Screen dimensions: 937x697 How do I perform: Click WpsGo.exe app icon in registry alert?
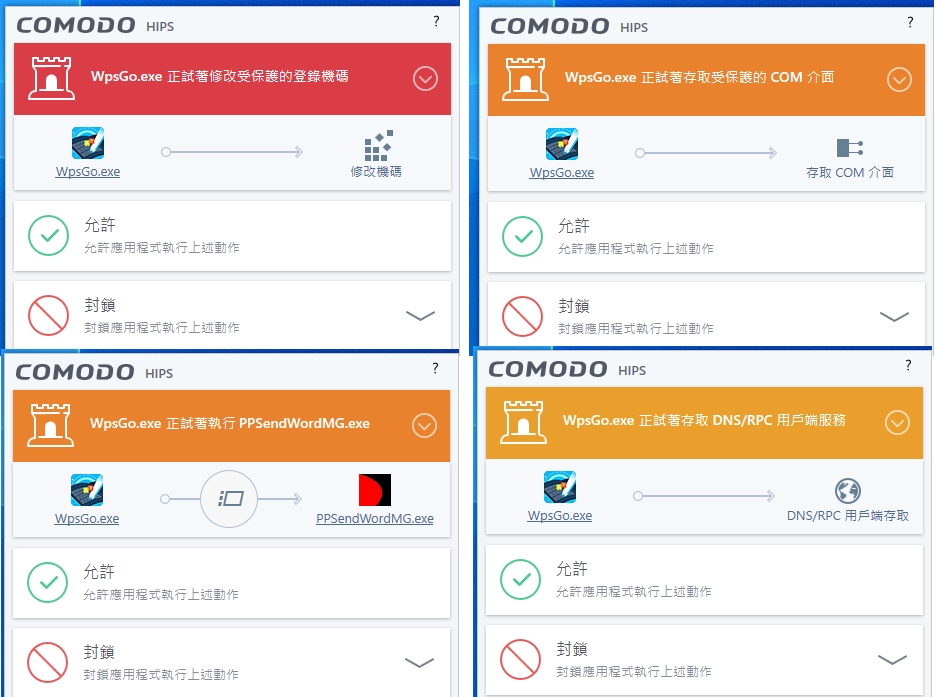point(88,143)
